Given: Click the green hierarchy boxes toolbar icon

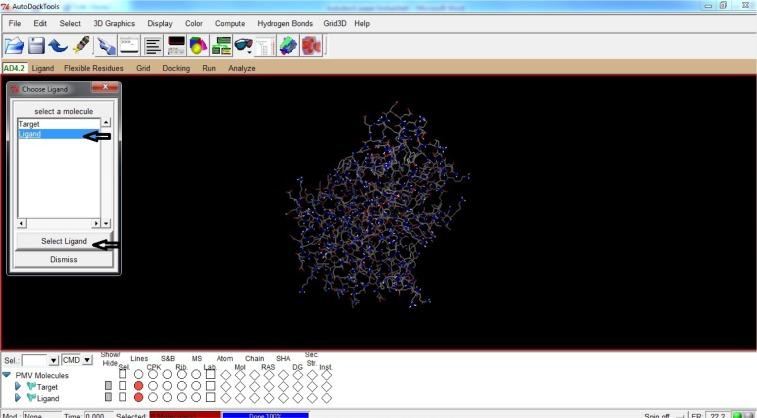Looking at the screenshot, I should (x=219, y=46).
